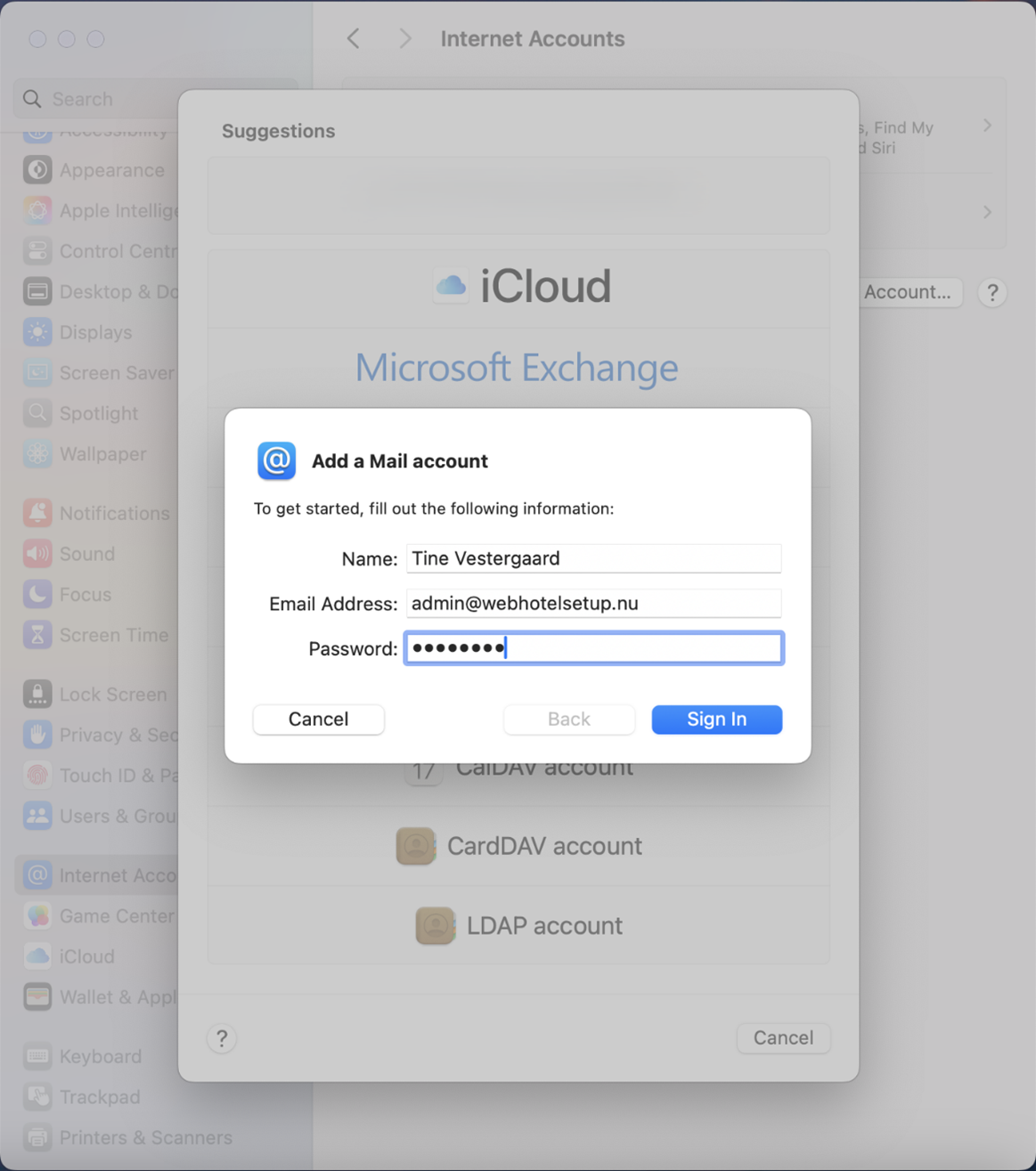The image size is (1036, 1171).
Task: Click Cancel at bottom of account sheet
Action: click(x=783, y=1037)
